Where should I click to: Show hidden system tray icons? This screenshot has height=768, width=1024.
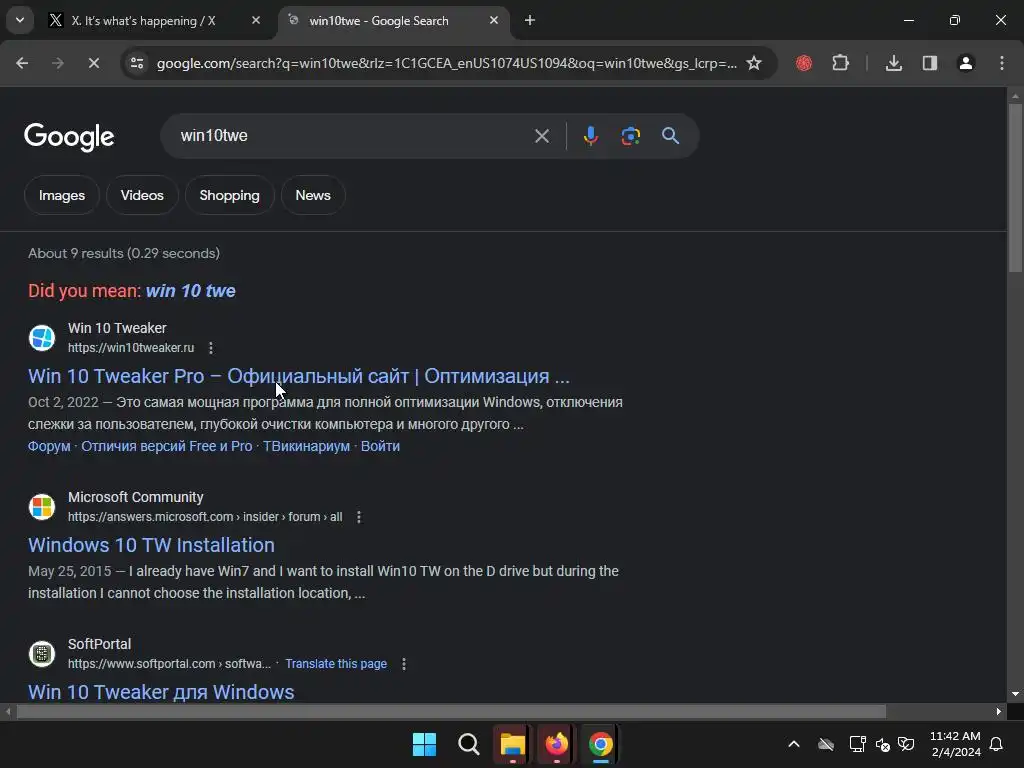tap(794, 744)
